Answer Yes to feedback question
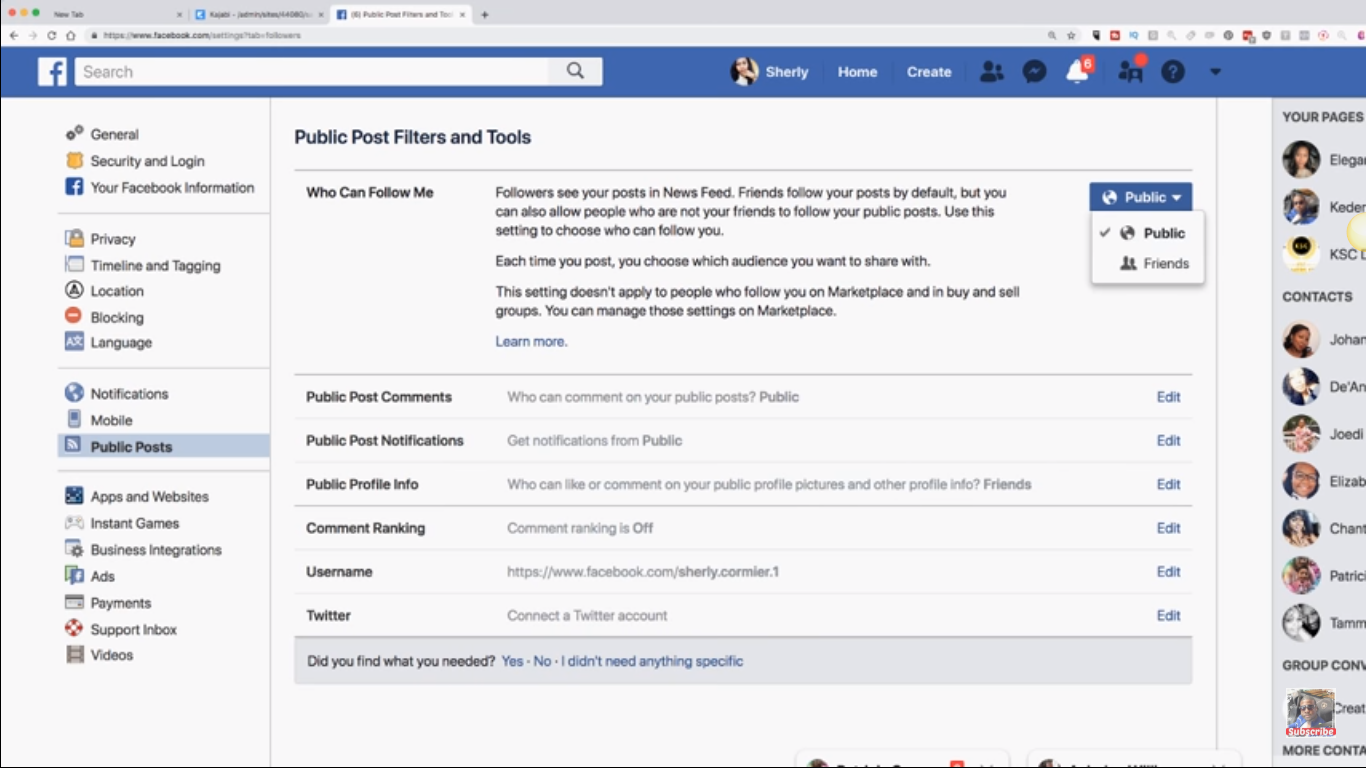 512,661
